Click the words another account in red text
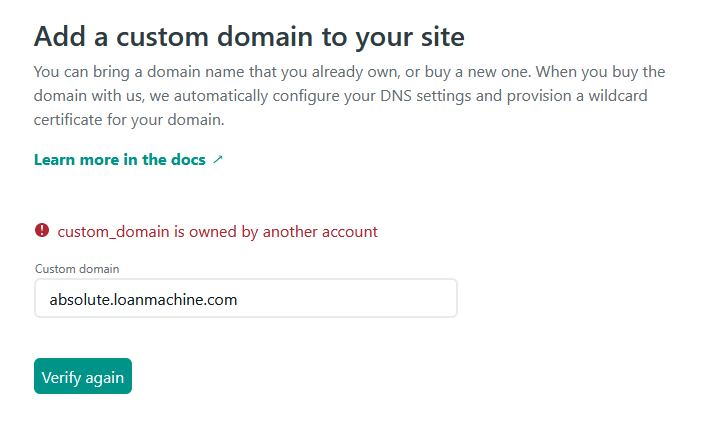 click(x=320, y=232)
